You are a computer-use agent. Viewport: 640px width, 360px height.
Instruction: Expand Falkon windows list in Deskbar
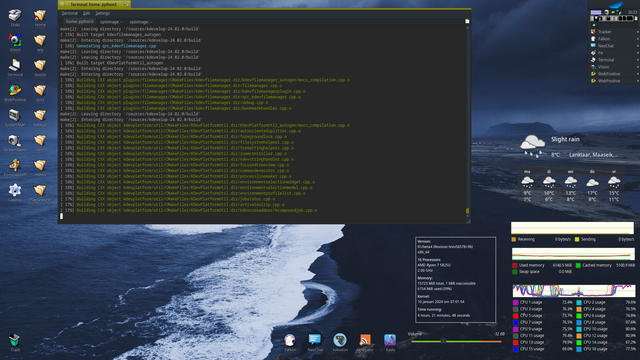(637, 39)
